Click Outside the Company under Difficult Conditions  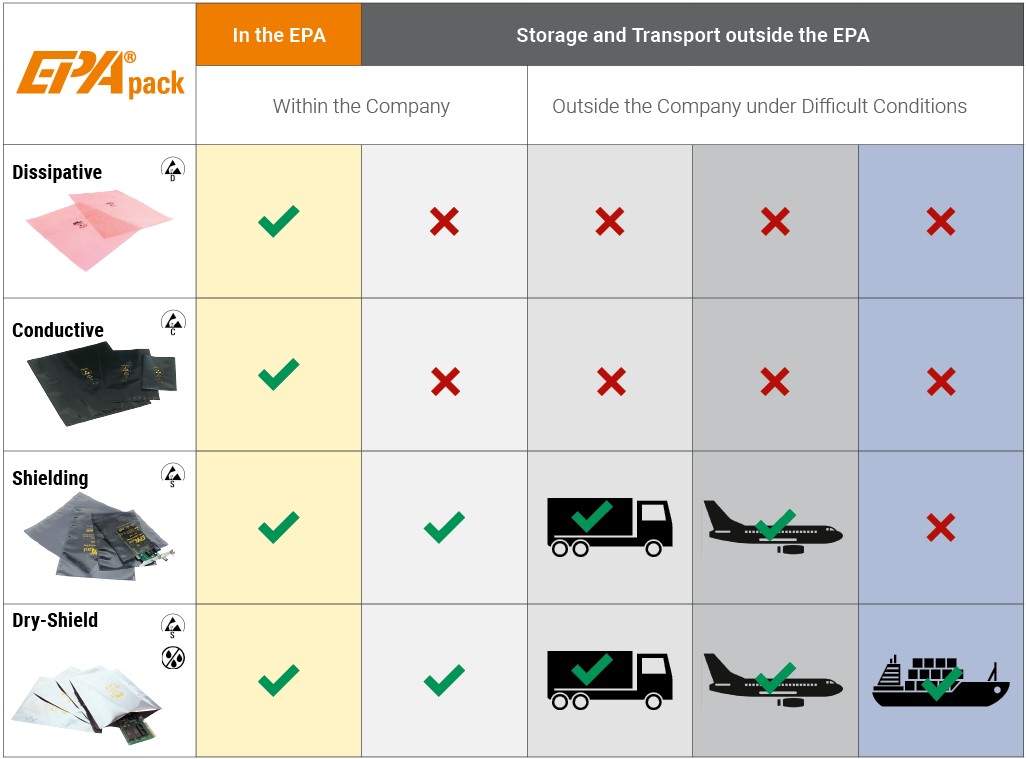(x=759, y=106)
